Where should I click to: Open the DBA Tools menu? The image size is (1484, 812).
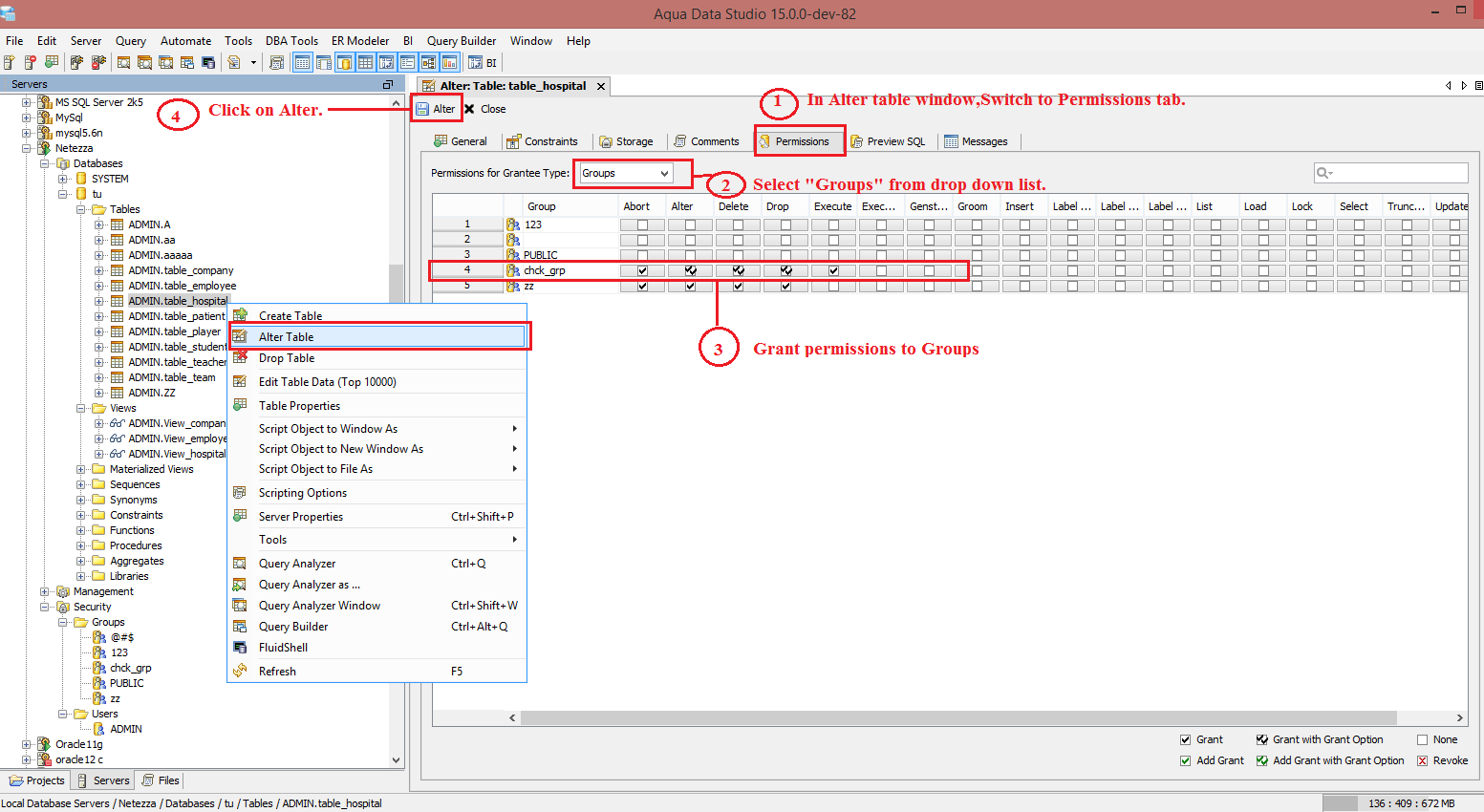tap(291, 41)
